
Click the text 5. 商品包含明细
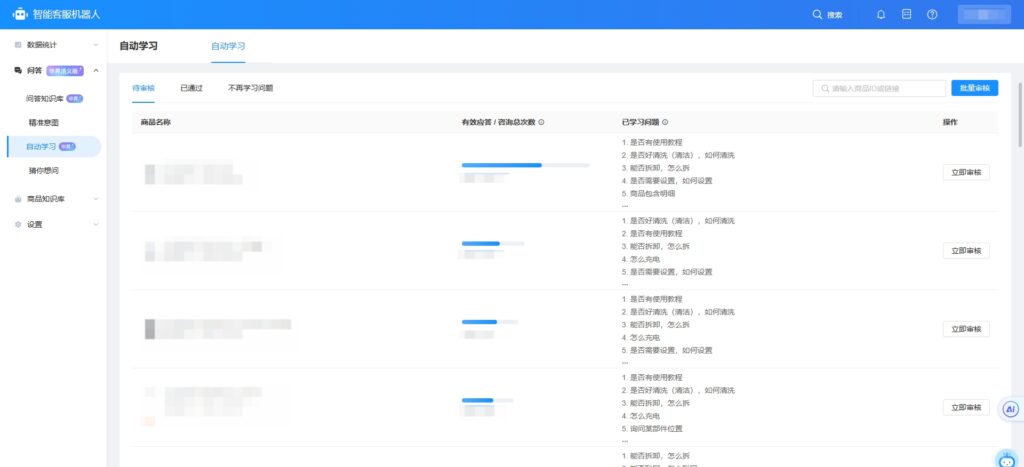(x=648, y=194)
